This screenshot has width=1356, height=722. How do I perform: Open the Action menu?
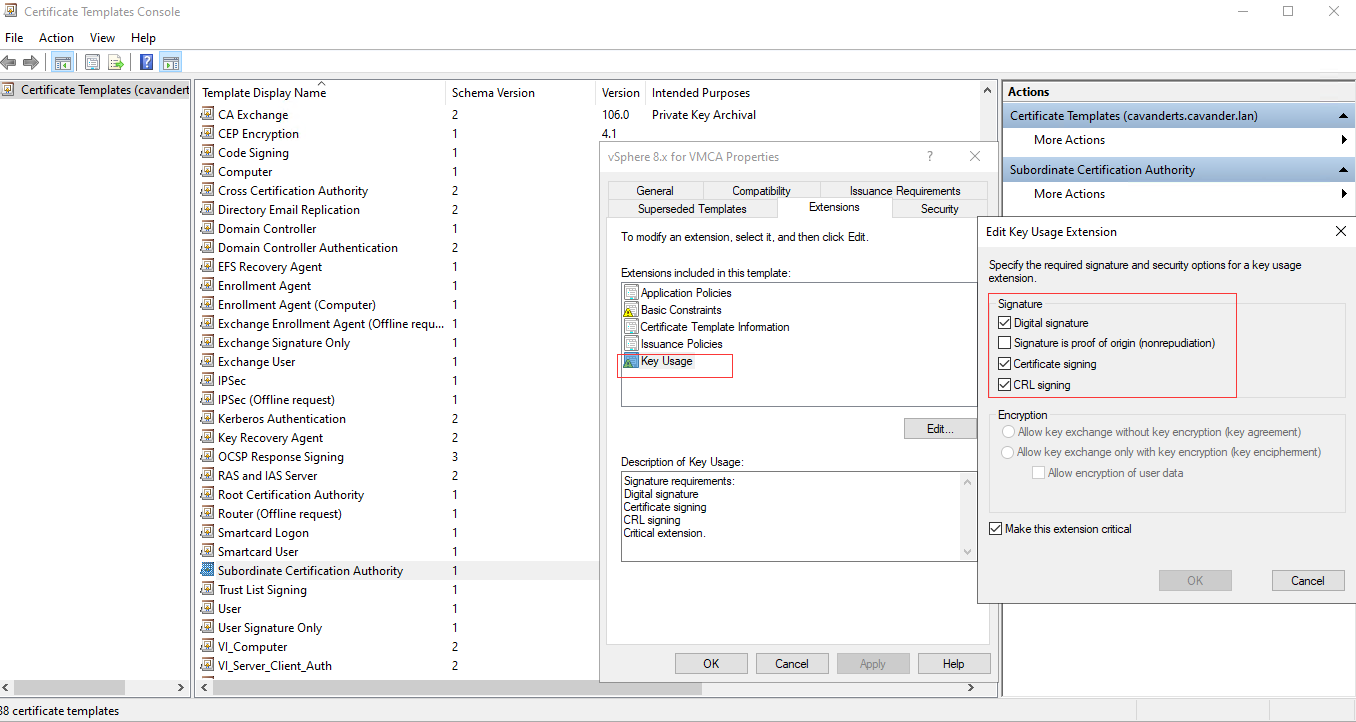click(x=57, y=38)
